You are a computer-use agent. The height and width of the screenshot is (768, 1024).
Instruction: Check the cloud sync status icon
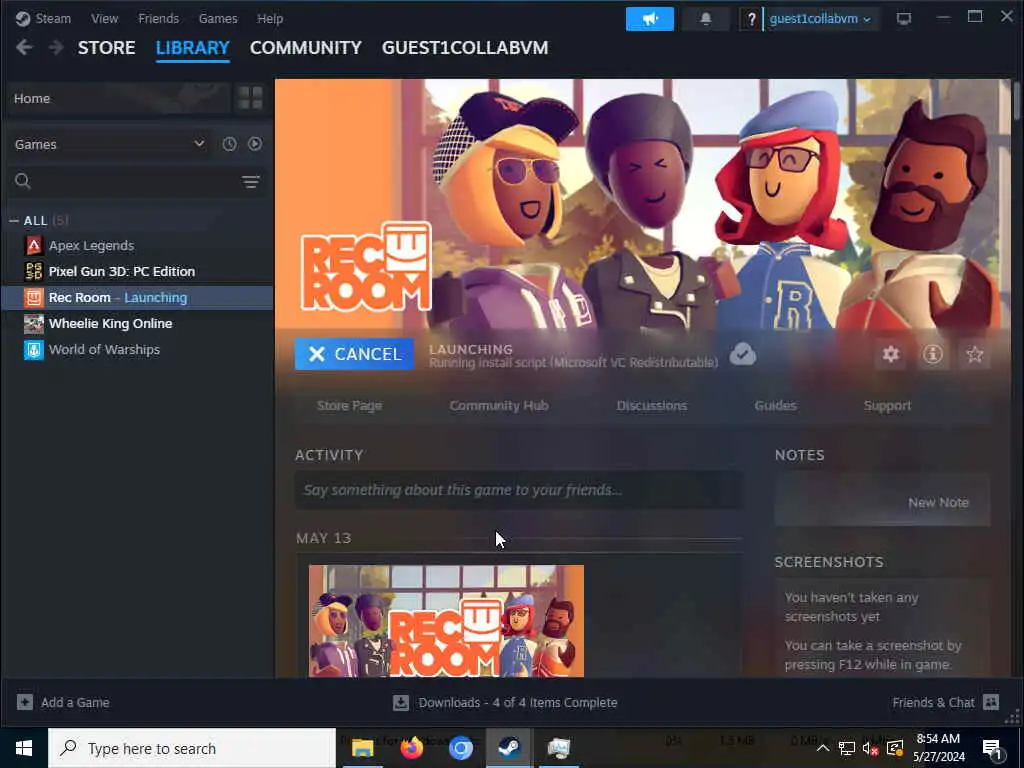pyautogui.click(x=743, y=353)
